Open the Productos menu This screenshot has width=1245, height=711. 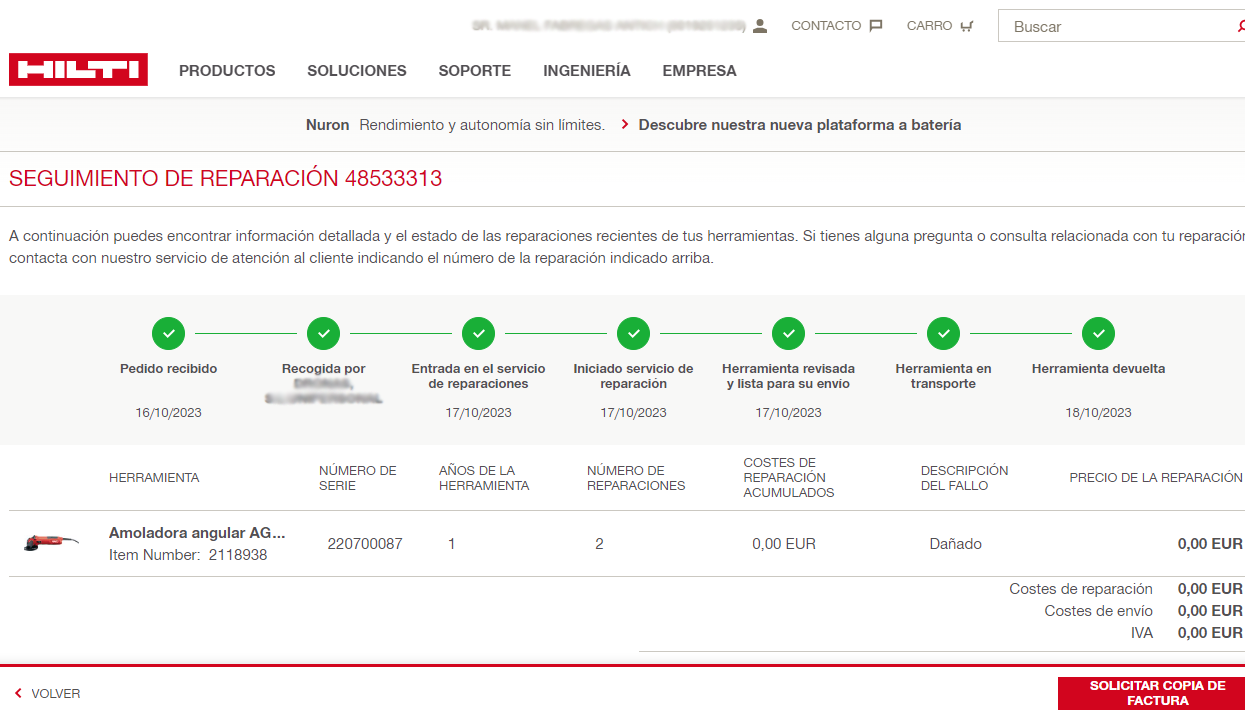(227, 71)
